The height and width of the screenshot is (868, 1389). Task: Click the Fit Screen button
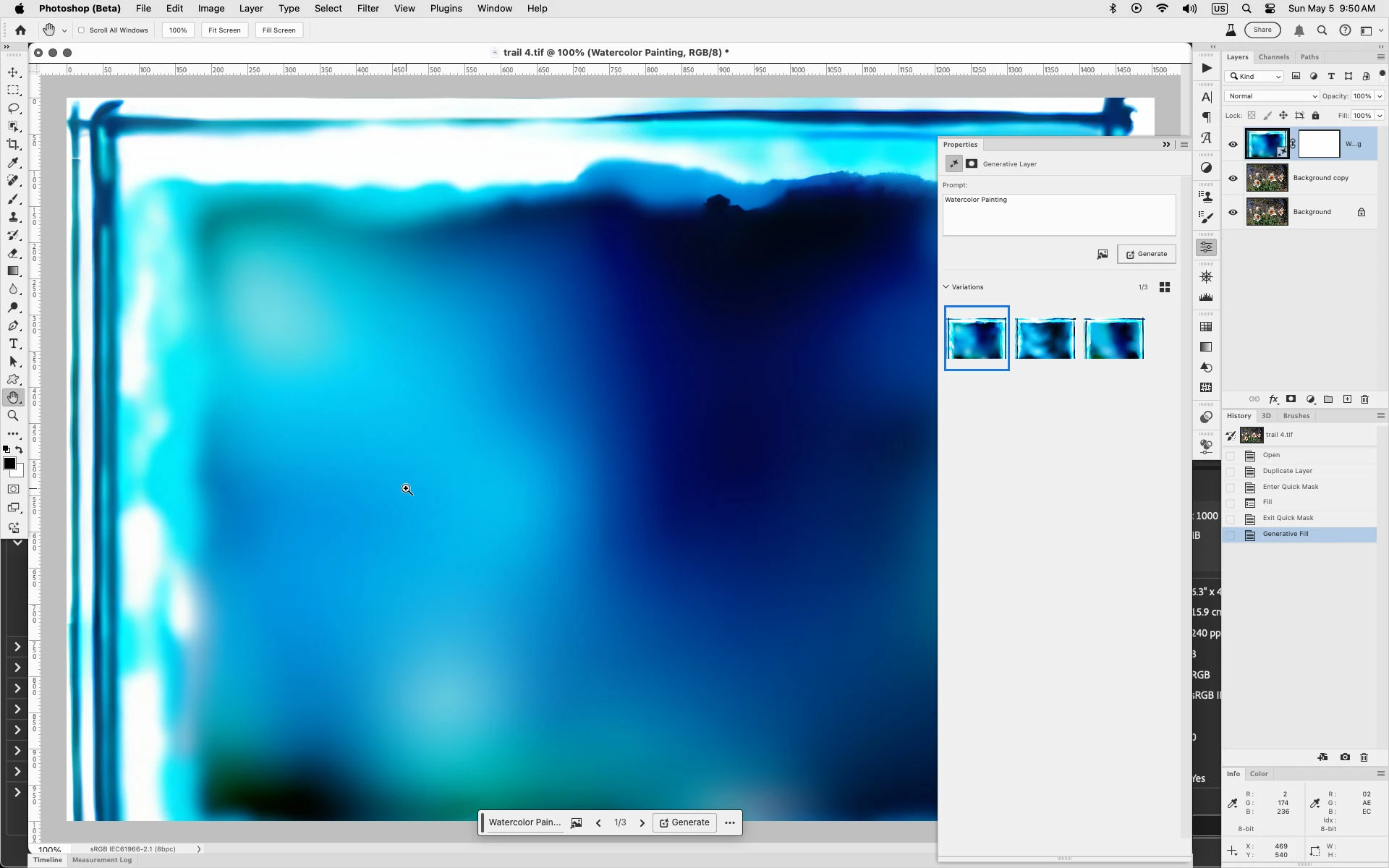pos(224,30)
